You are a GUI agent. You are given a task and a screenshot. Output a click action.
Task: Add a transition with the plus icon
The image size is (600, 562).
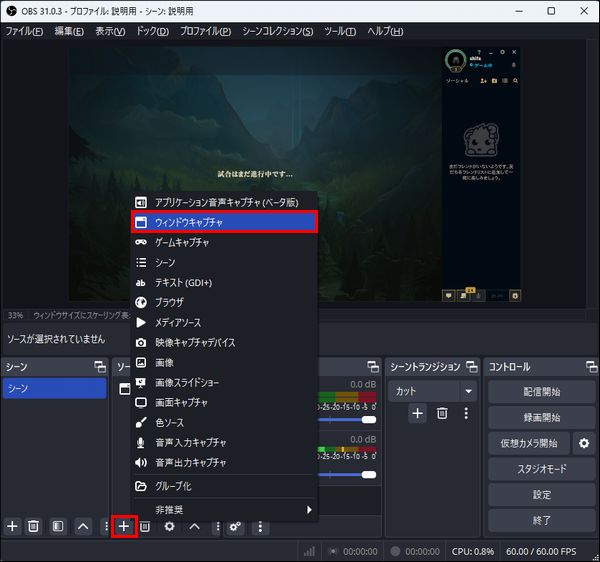click(x=417, y=413)
